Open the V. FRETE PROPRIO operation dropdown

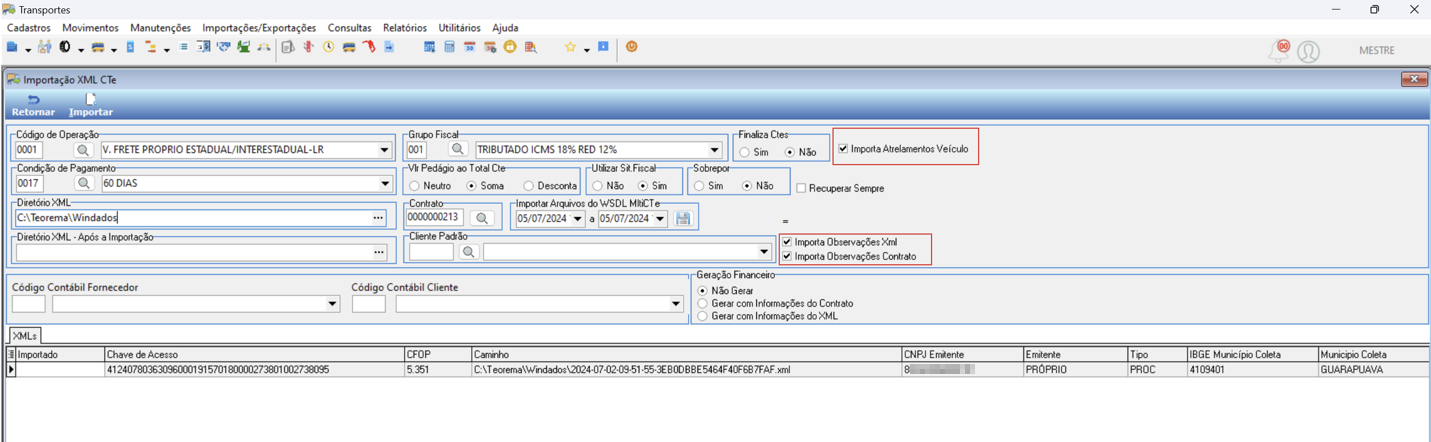pyautogui.click(x=384, y=150)
